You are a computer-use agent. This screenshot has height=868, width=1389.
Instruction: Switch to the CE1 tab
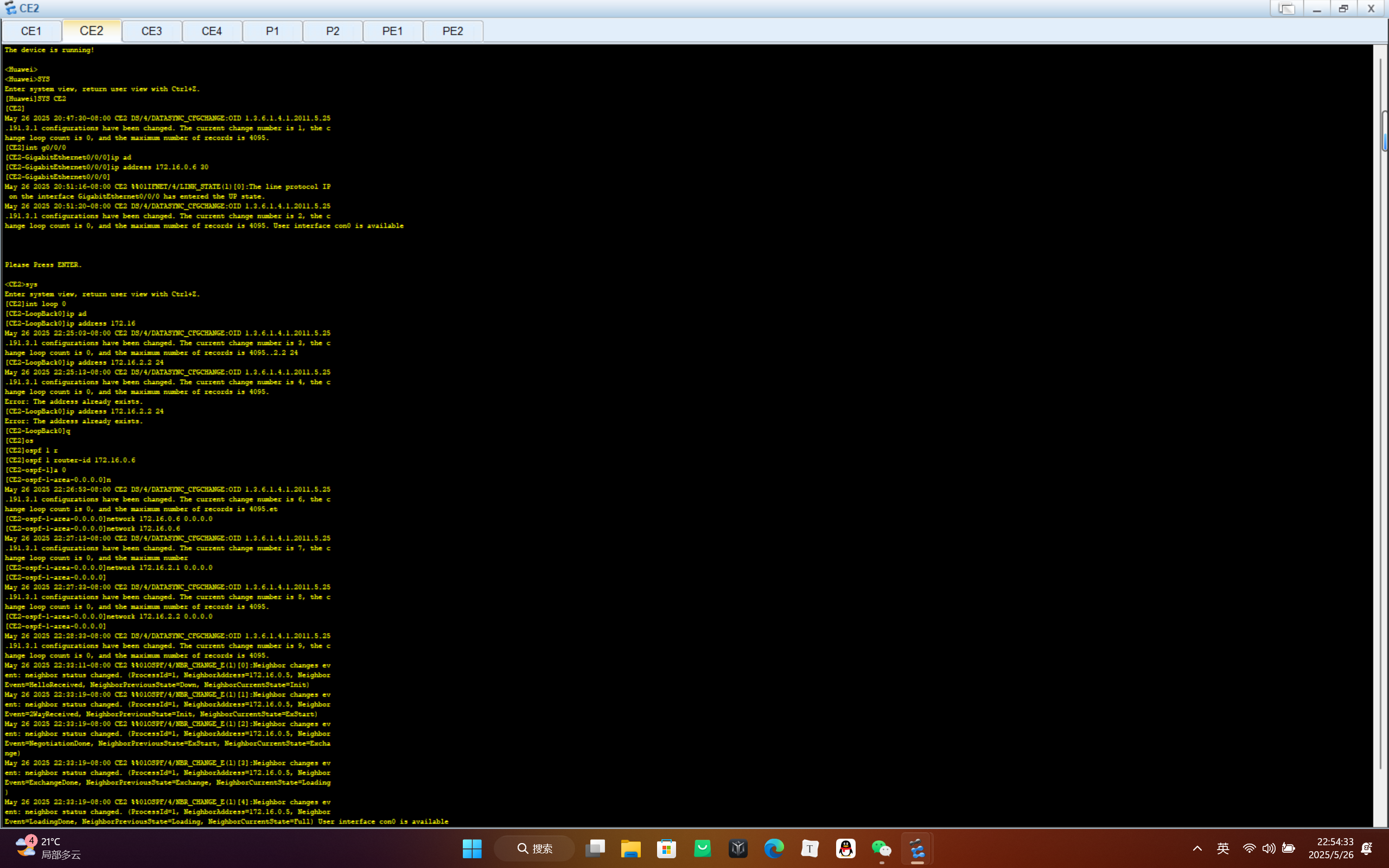[x=31, y=31]
